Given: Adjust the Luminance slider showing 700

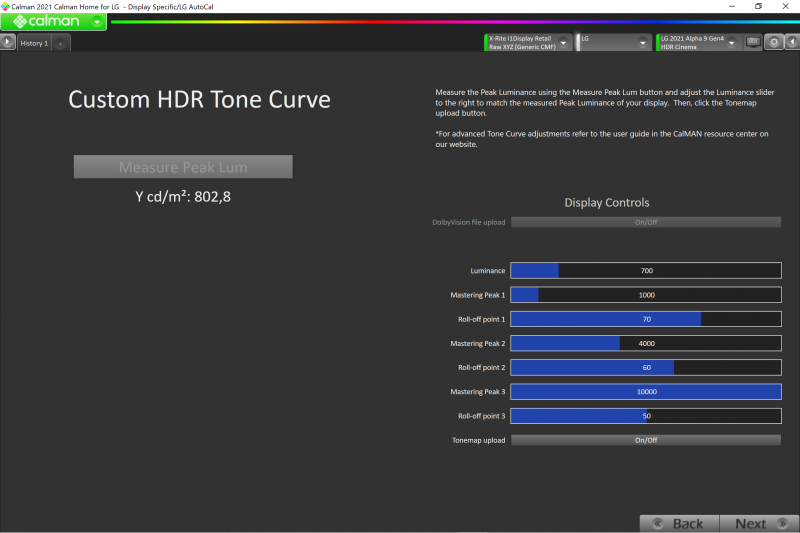Looking at the screenshot, I should [x=646, y=270].
